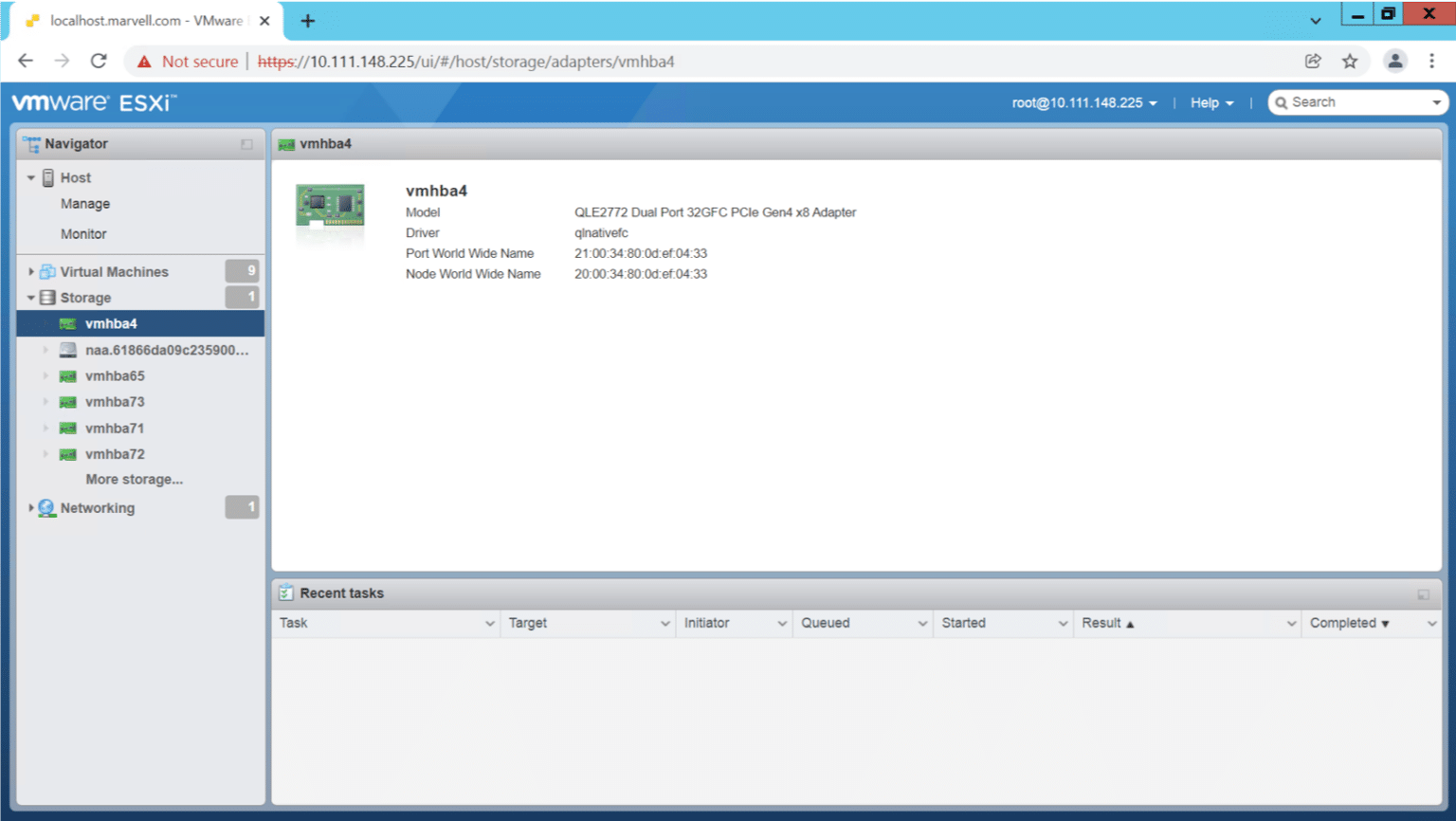The height and width of the screenshot is (821, 1456).
Task: Click the browser address bar URL
Action: coord(465,62)
